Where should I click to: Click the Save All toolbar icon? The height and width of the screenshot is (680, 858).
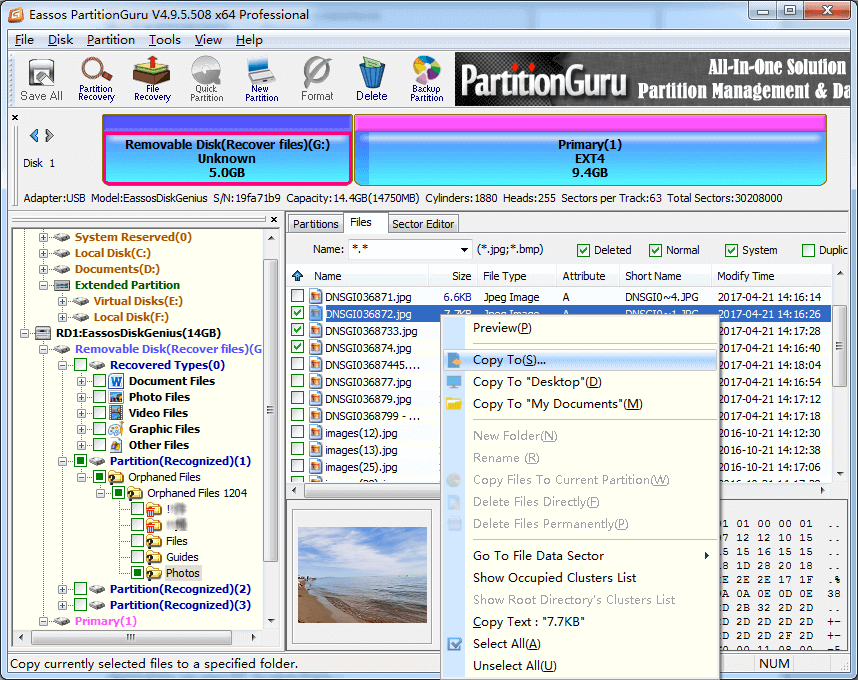[42, 80]
